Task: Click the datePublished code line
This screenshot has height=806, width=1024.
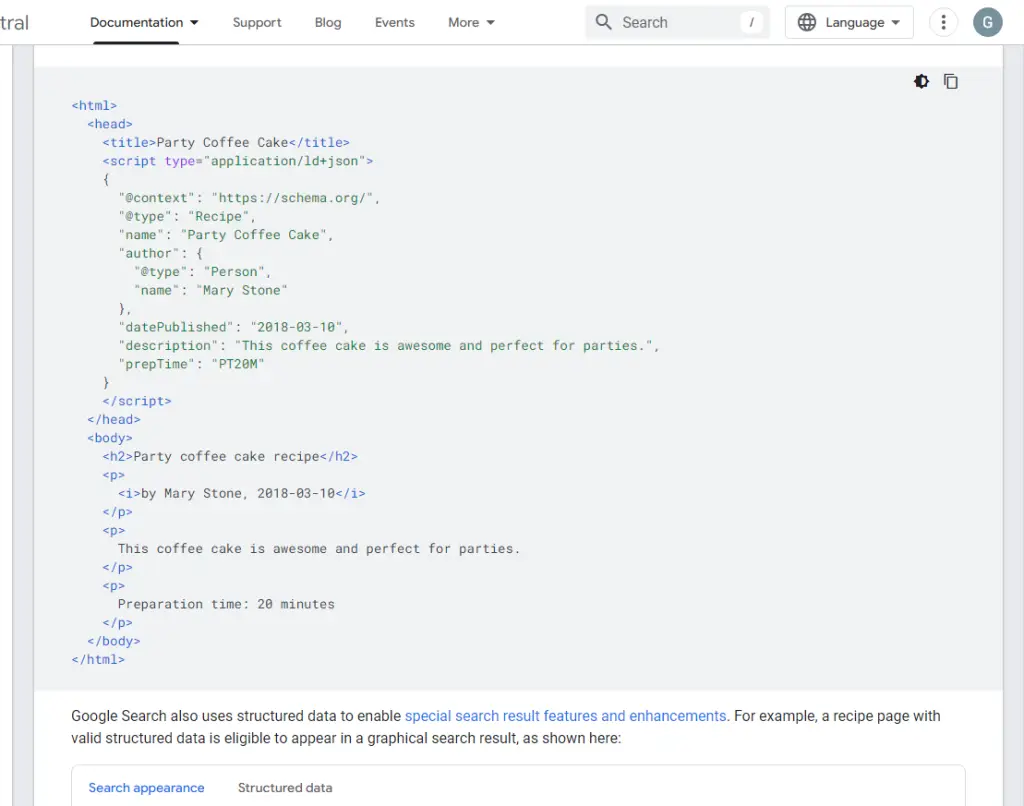Action: click(x=233, y=327)
